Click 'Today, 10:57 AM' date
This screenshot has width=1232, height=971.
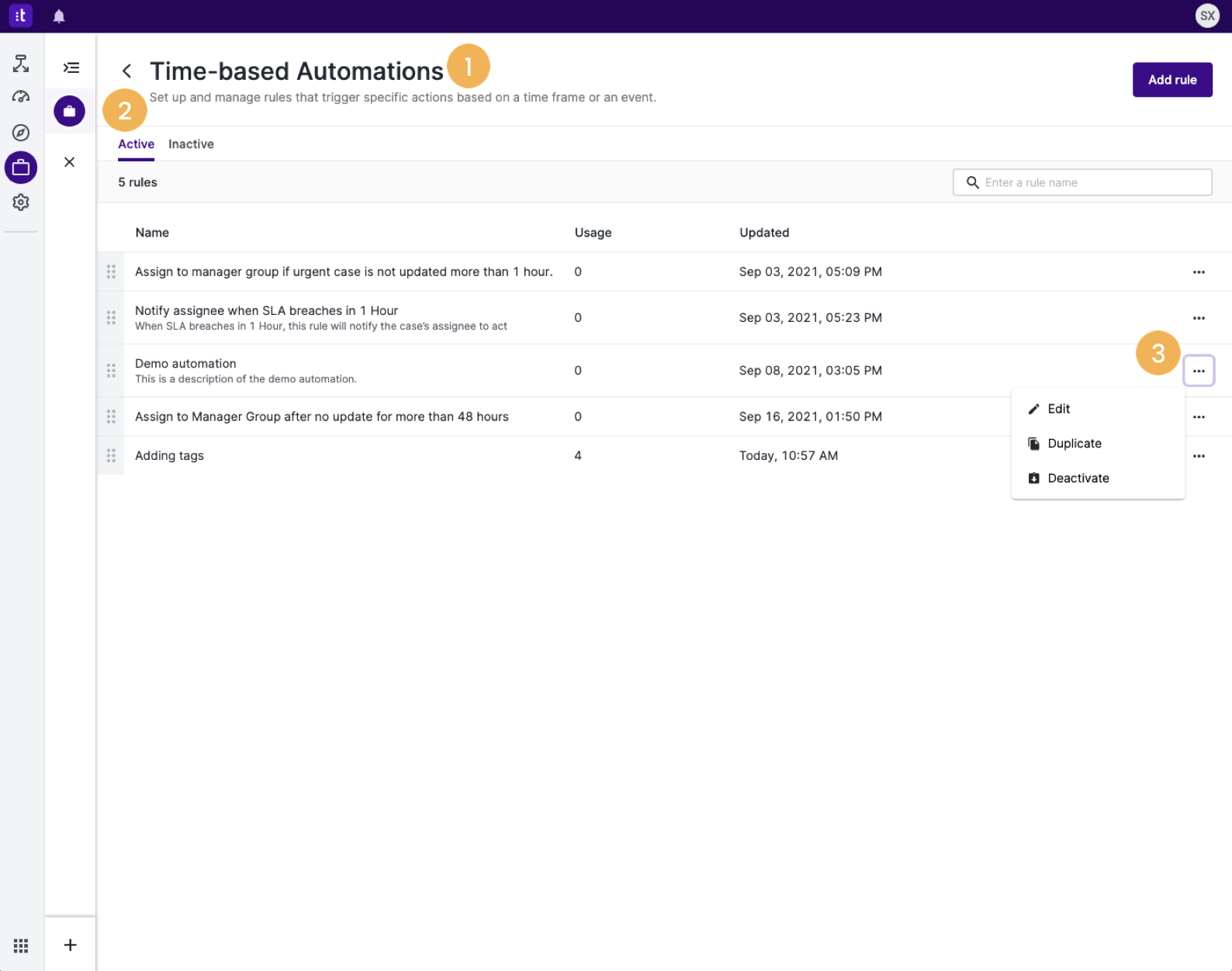coord(788,455)
